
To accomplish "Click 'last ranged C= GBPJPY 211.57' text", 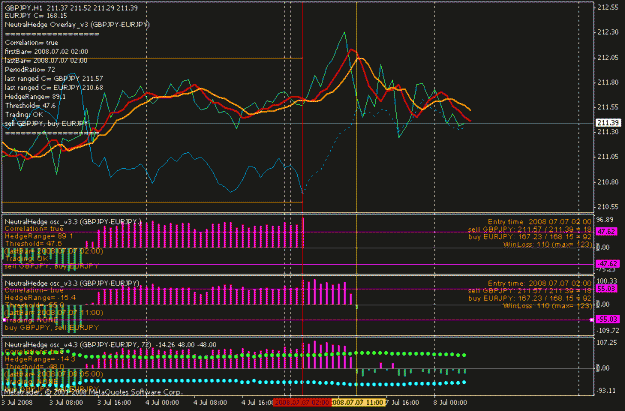I will click(54, 79).
